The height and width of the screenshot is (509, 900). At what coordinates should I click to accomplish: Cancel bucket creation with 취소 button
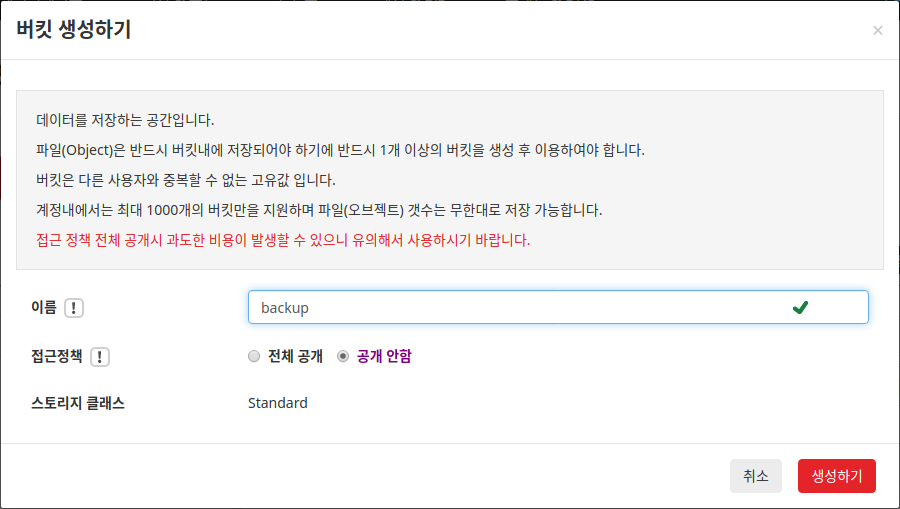pyautogui.click(x=755, y=476)
